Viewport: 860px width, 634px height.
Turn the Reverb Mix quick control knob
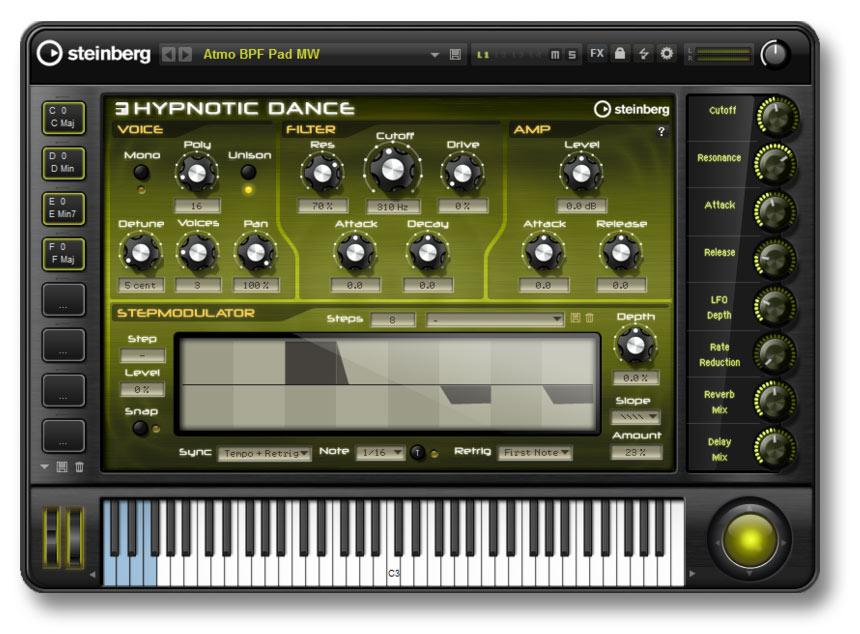776,401
